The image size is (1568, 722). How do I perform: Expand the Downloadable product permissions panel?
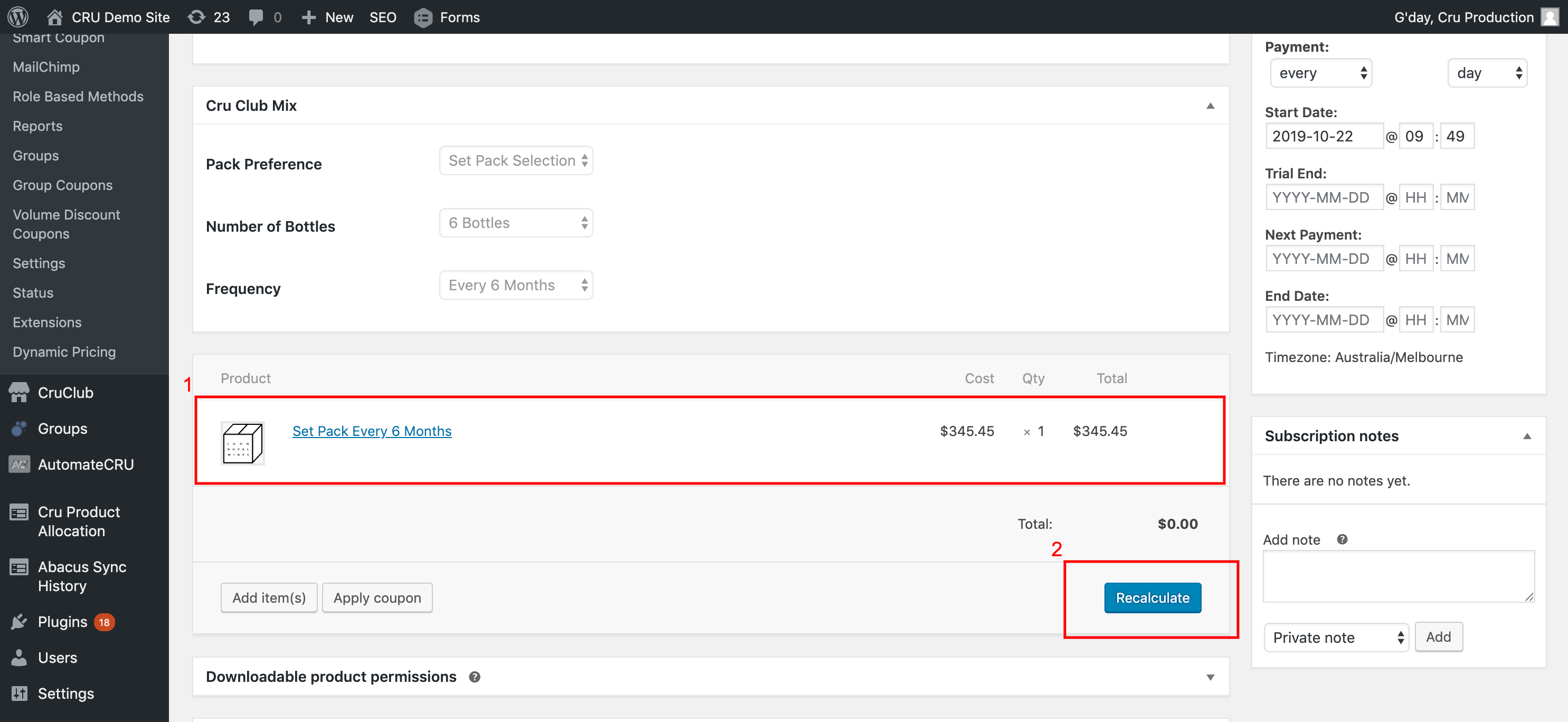click(1210, 677)
